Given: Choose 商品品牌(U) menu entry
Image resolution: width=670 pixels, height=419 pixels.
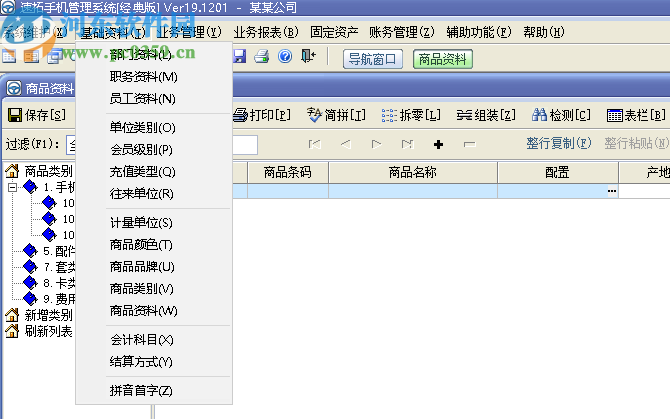Looking at the screenshot, I should (154, 267).
